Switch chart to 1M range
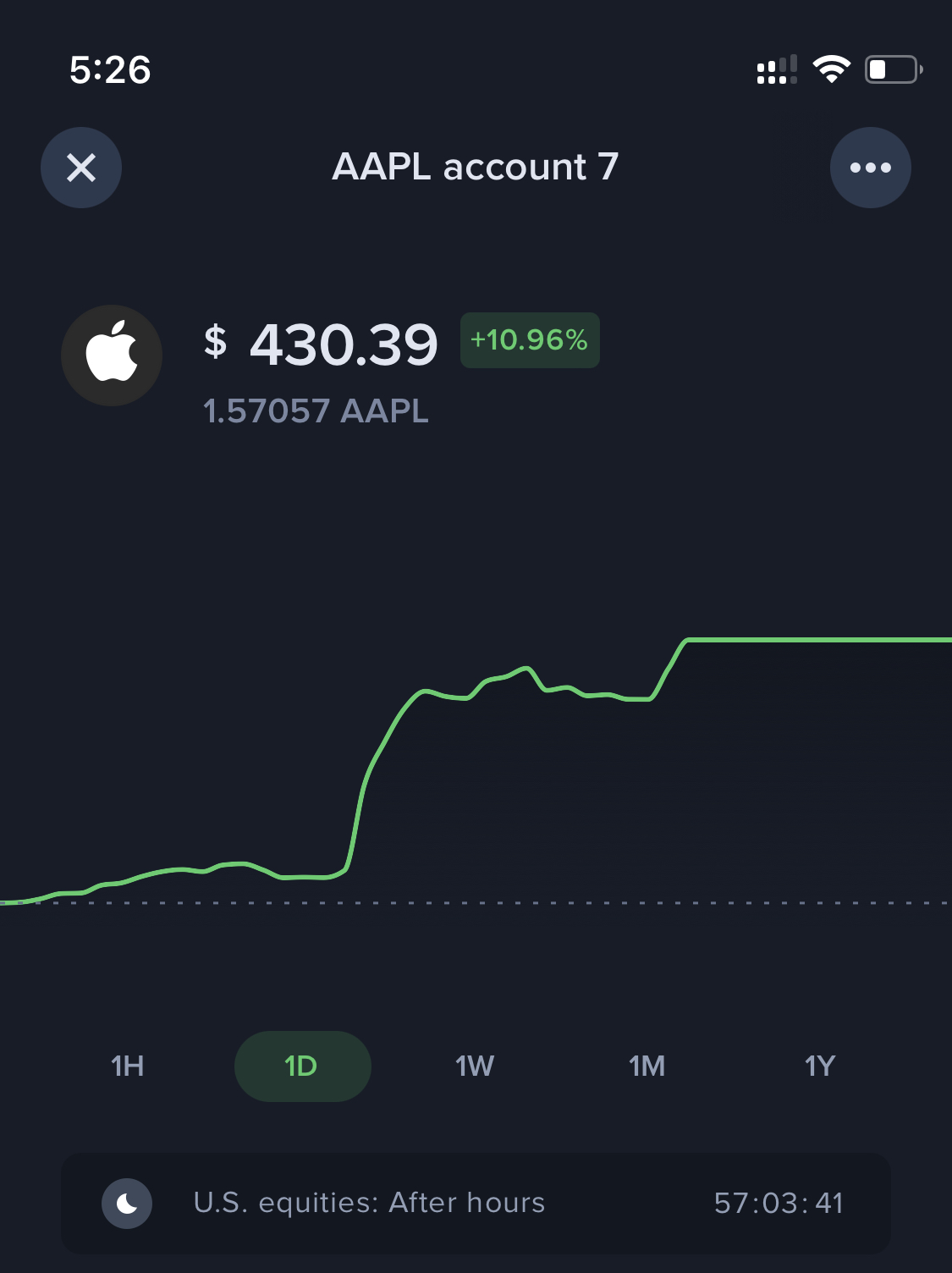 [x=647, y=1066]
